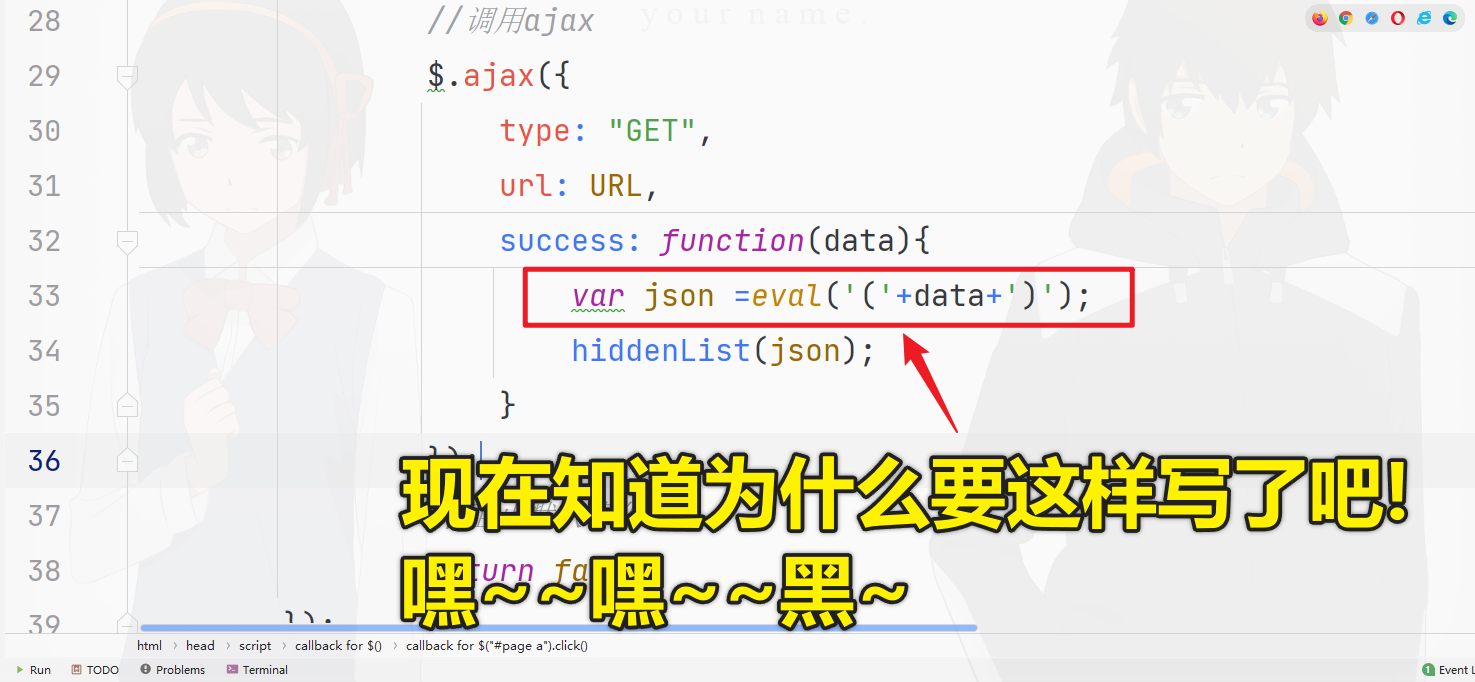This screenshot has width=1475, height=682.
Task: Set a breakpoint on line 33 gutter
Action: (x=95, y=296)
